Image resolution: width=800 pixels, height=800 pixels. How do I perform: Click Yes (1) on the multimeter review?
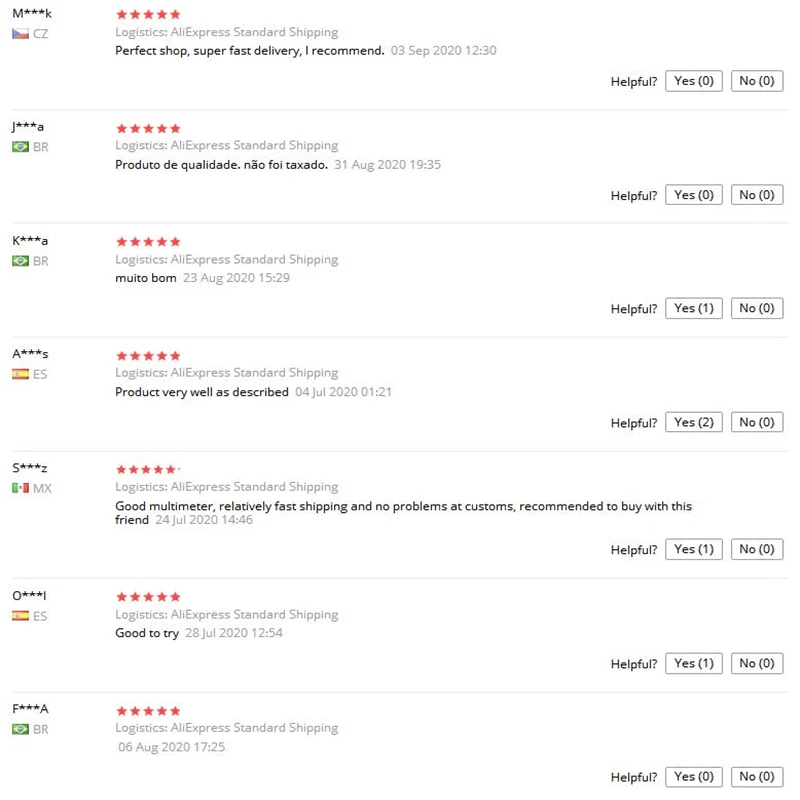pyautogui.click(x=694, y=549)
